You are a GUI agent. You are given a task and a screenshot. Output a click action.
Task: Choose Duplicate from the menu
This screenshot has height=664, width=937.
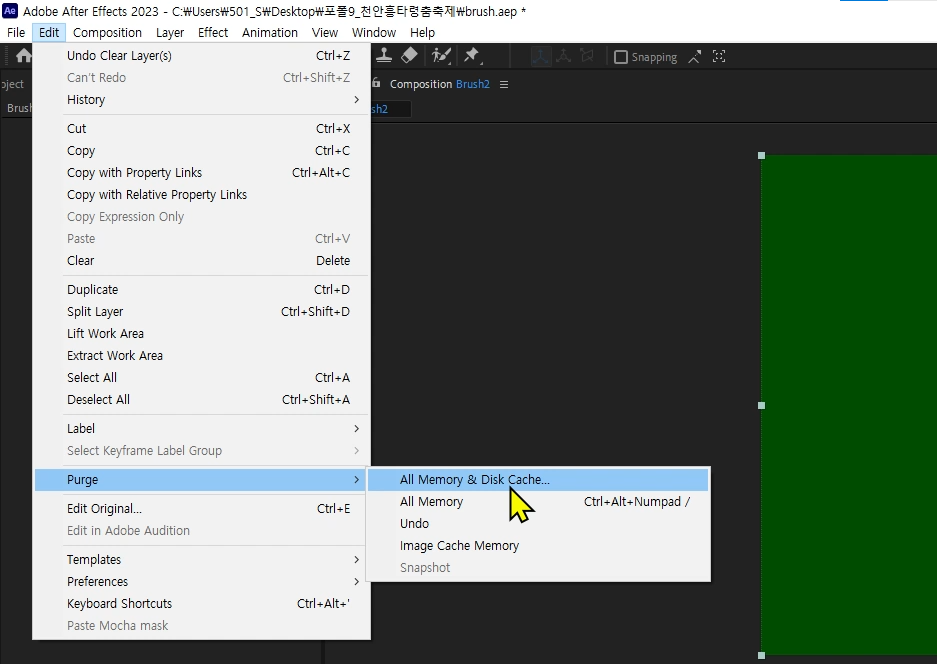[x=202, y=289]
